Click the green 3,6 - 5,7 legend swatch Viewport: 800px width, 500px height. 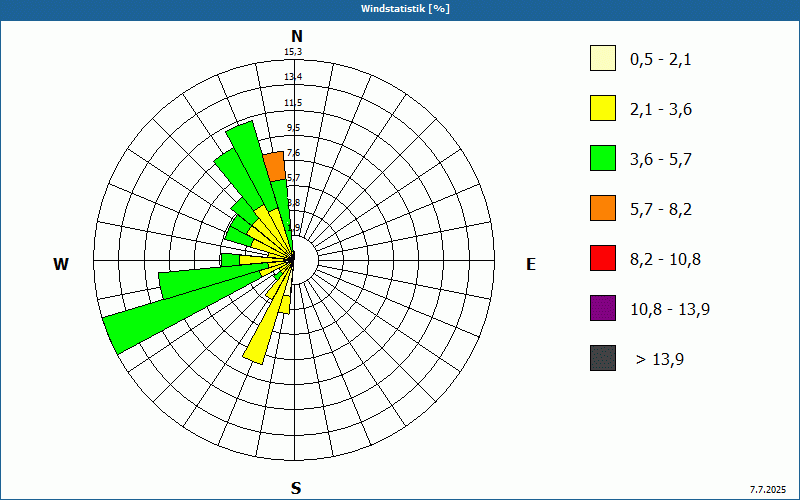tap(603, 158)
